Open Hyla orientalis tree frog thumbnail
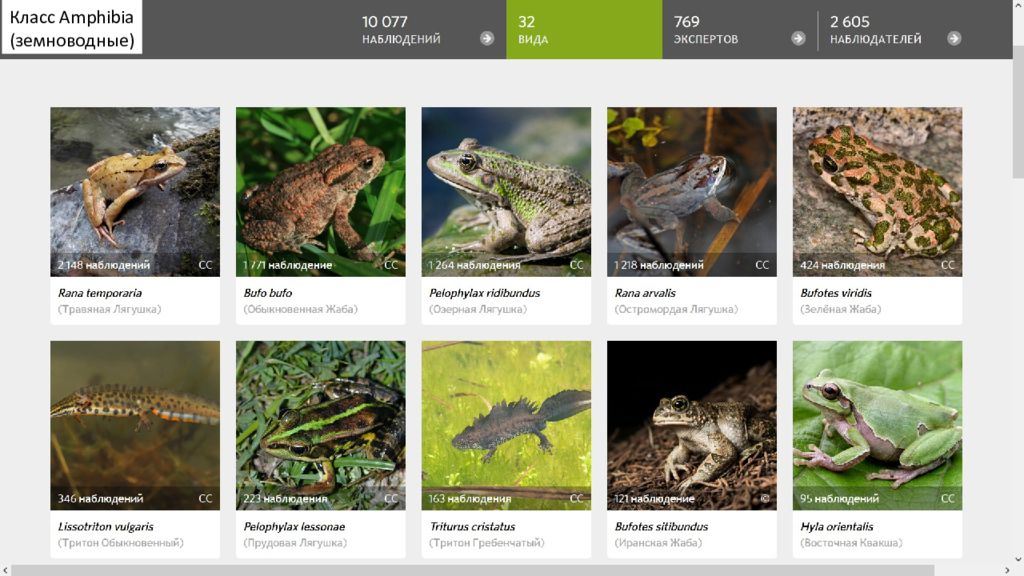Image resolution: width=1024 pixels, height=576 pixels. click(x=877, y=425)
